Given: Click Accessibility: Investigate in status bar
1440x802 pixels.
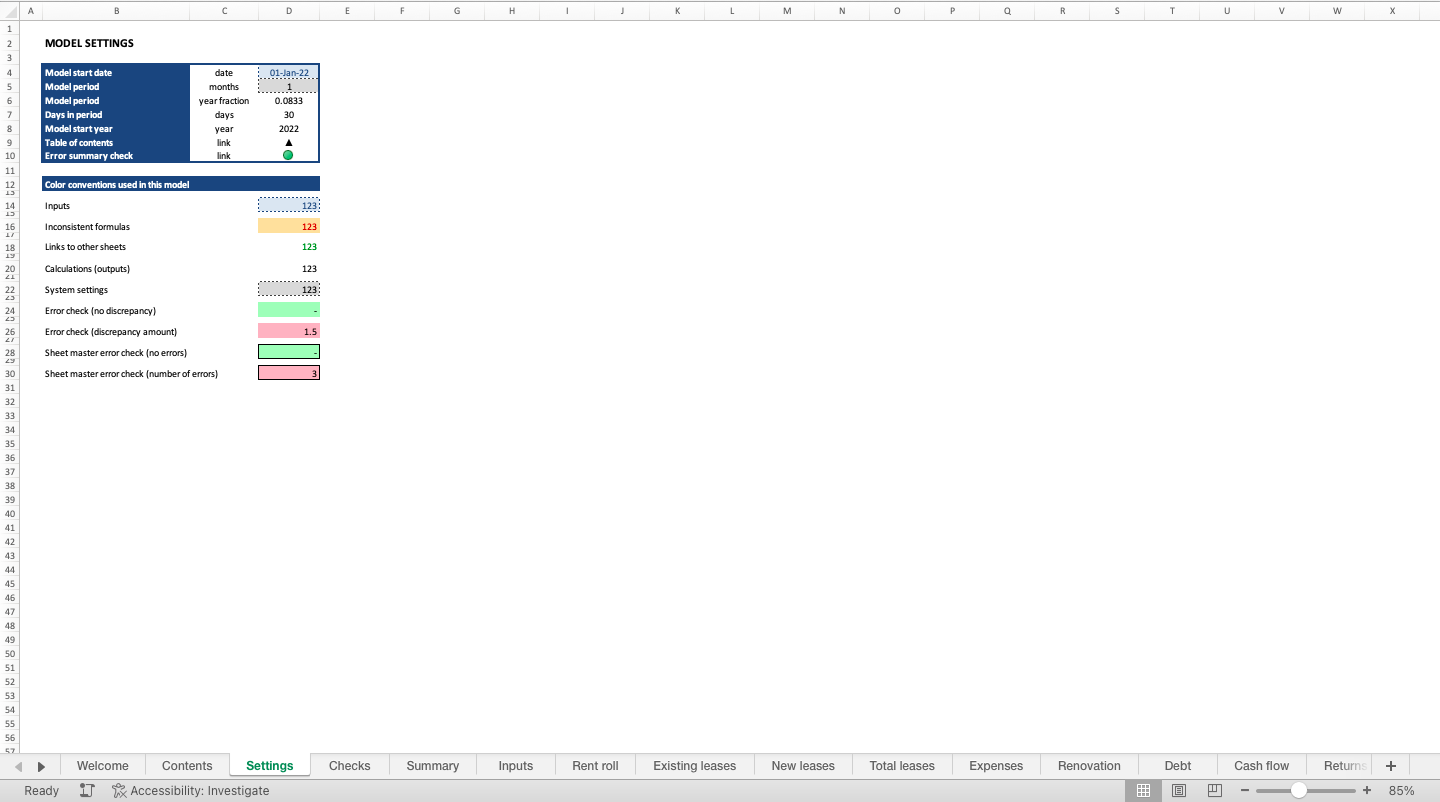Looking at the screenshot, I should coord(191,790).
